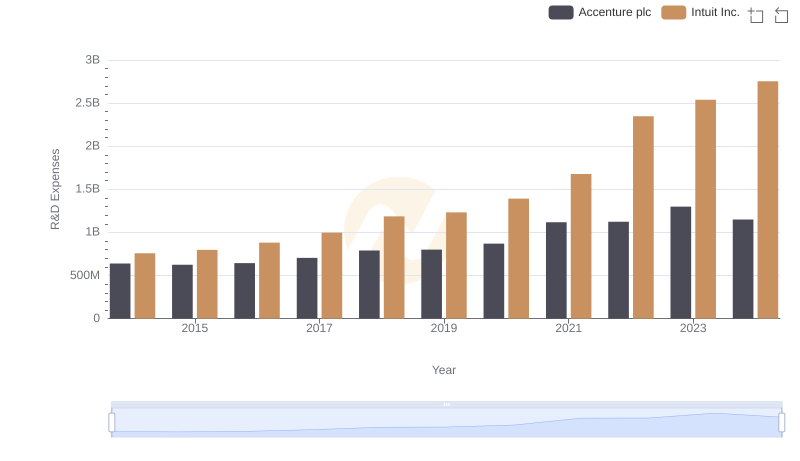Select the 2019 Accenture bar
This screenshot has height=461, width=800.
pyautogui.click(x=431, y=284)
